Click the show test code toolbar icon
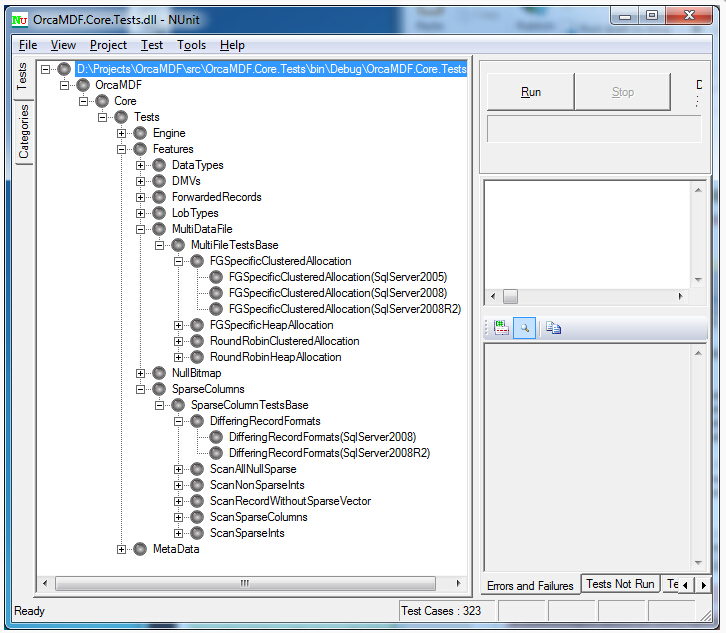 (501, 328)
